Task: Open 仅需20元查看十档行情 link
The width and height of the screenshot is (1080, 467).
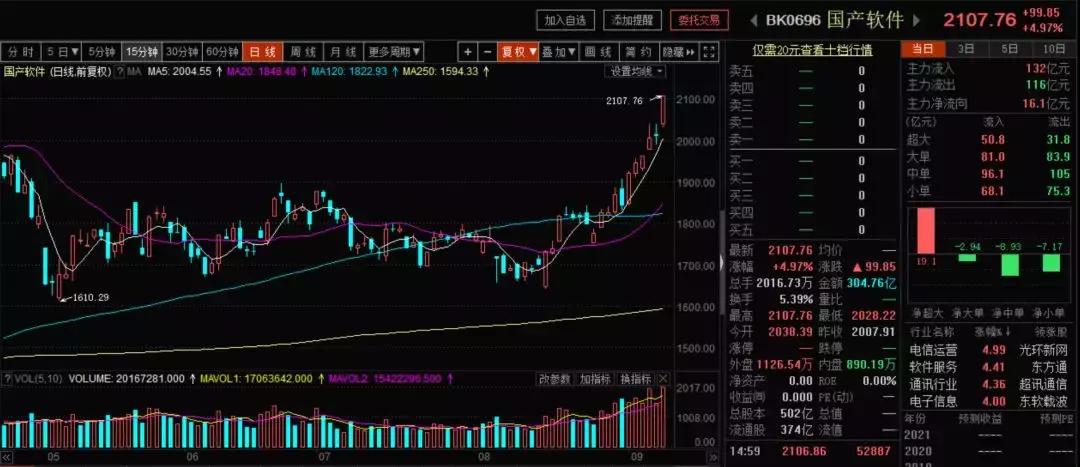Action: tap(812, 50)
